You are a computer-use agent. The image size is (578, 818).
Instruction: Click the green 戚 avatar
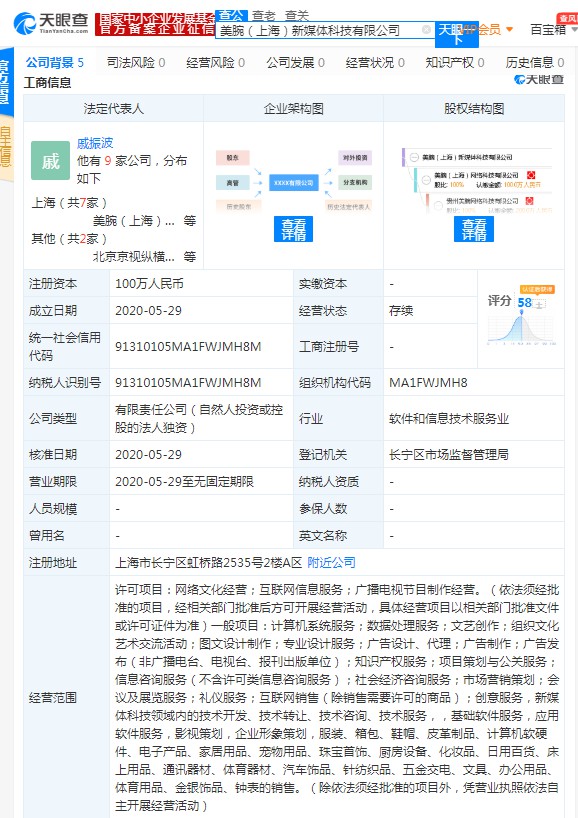coord(50,161)
